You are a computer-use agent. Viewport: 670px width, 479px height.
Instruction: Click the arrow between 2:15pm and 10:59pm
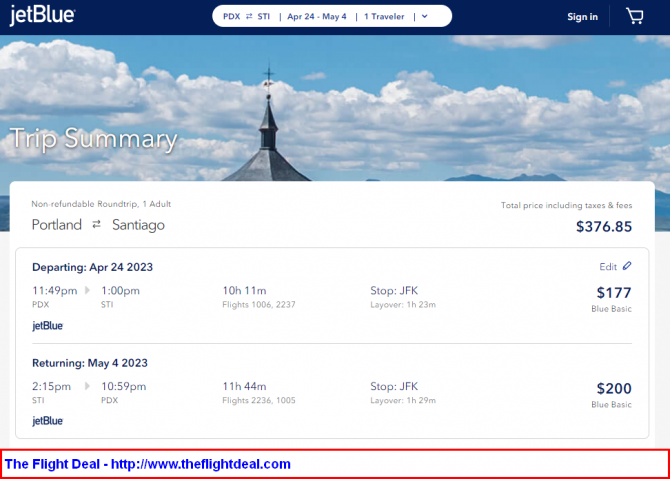tap(87, 386)
